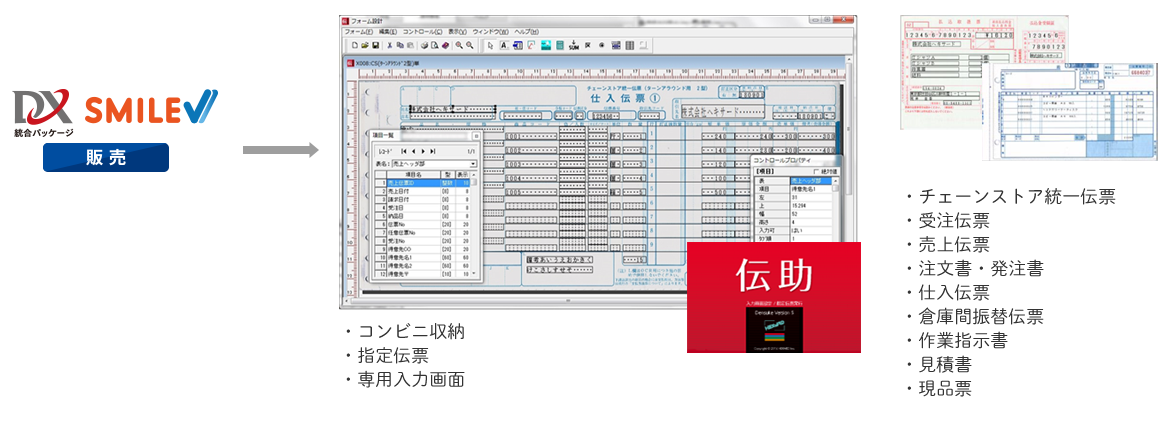This screenshot has height=424, width=1172.
Task: Toggle the 絶対値 checkbox
Action: point(816,171)
